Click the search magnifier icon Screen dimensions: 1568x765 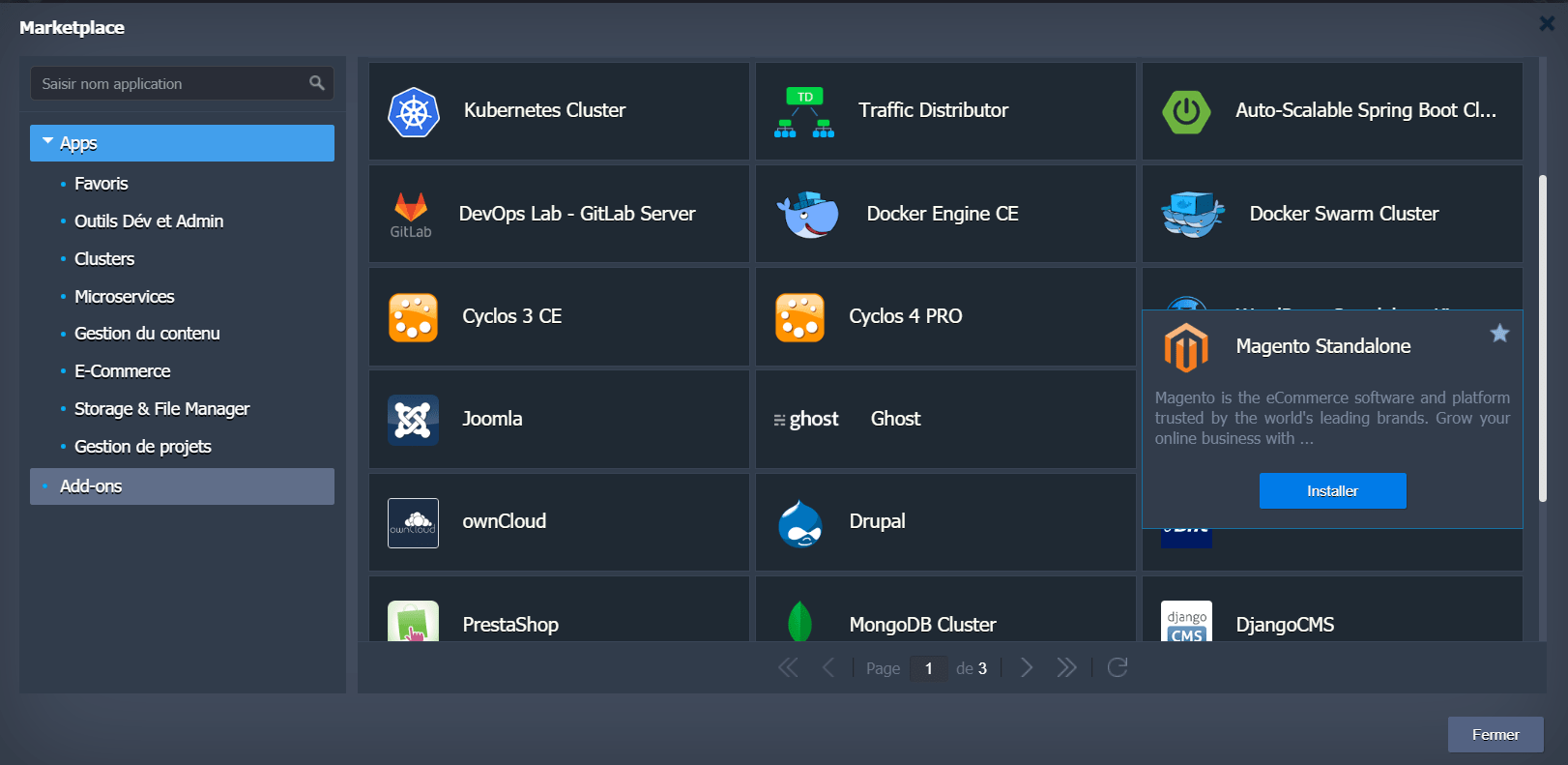(x=317, y=83)
